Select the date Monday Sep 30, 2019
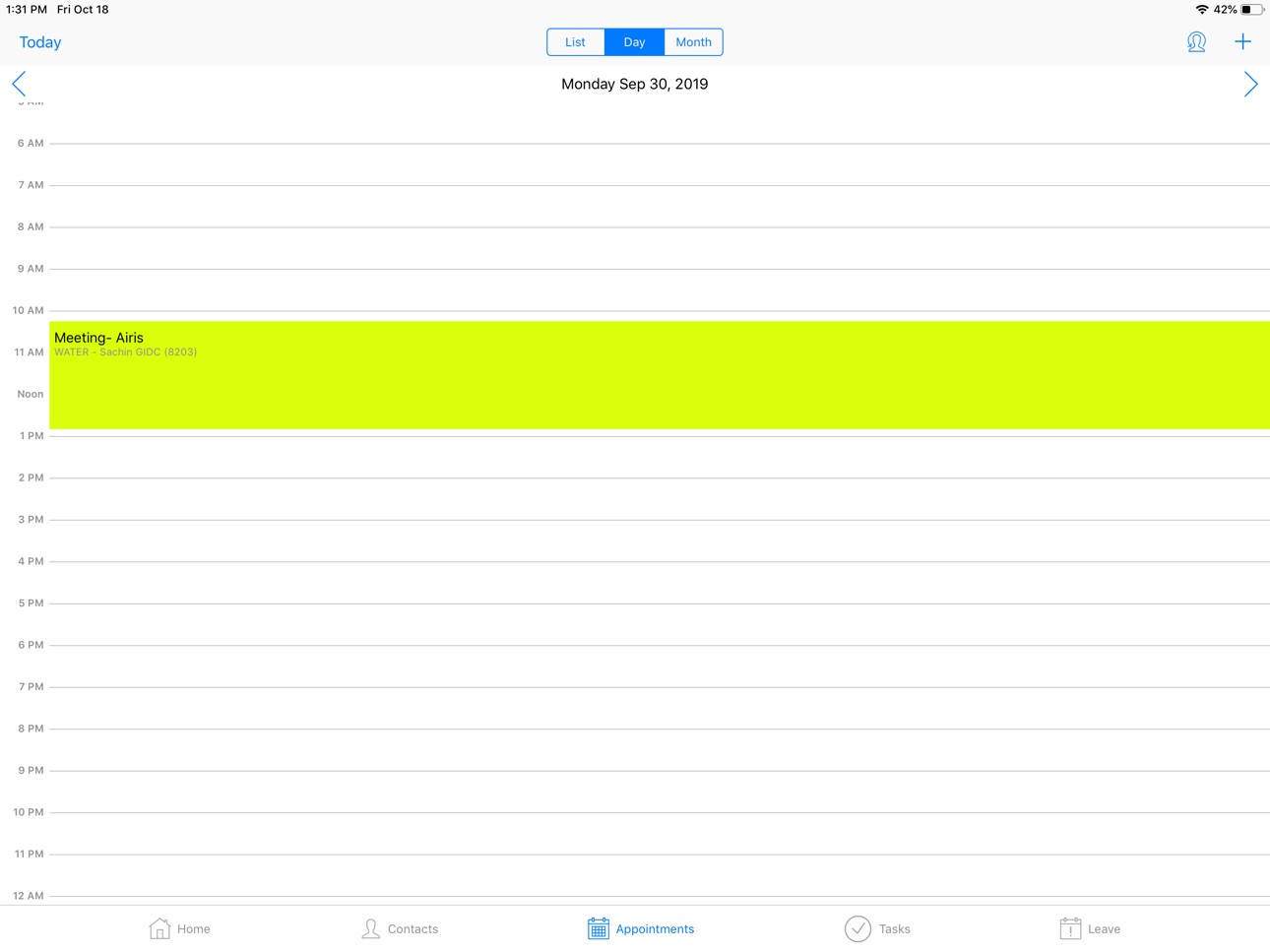 click(634, 84)
